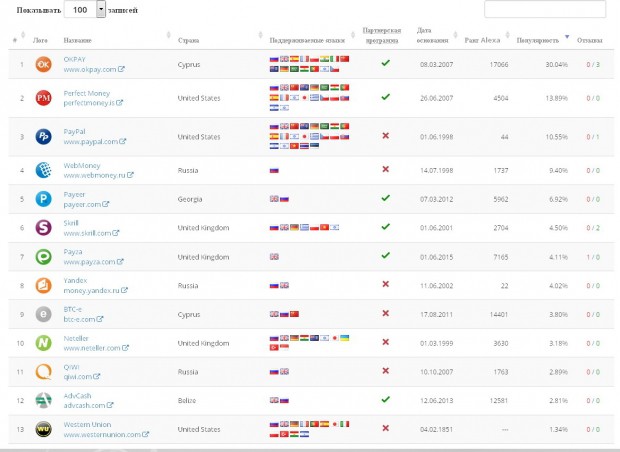Open the www.okpay.com link

point(93,70)
